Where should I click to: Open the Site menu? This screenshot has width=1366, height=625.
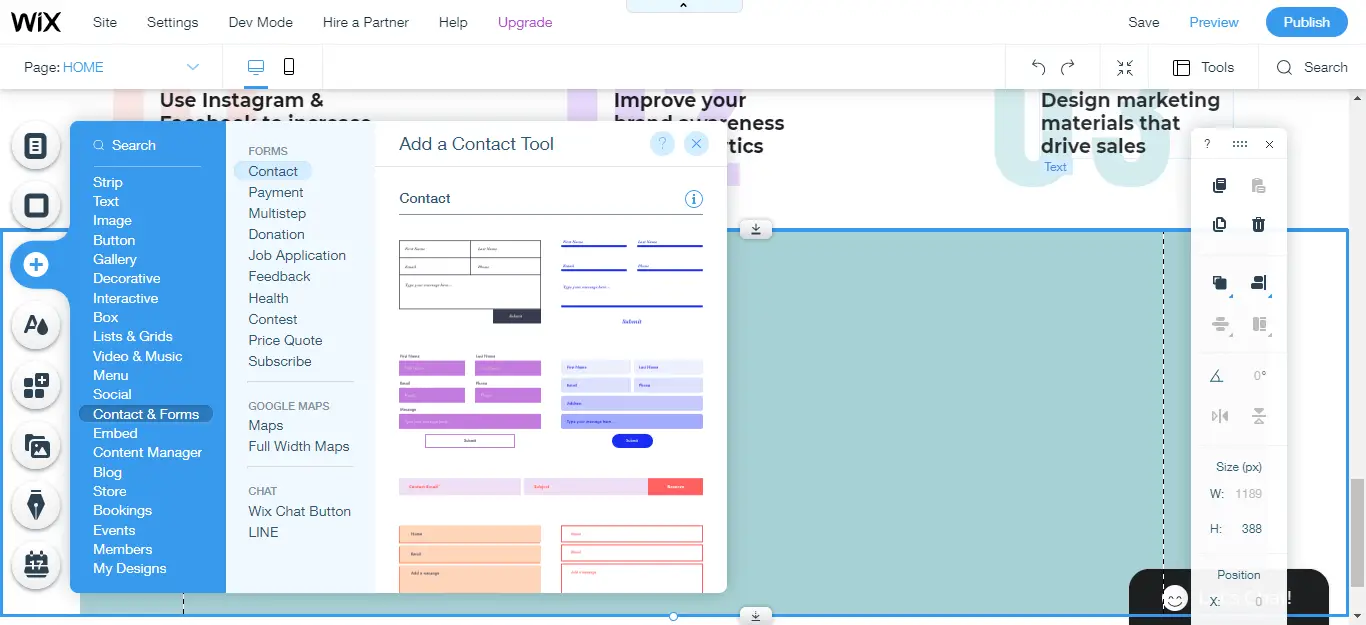pyautogui.click(x=105, y=22)
